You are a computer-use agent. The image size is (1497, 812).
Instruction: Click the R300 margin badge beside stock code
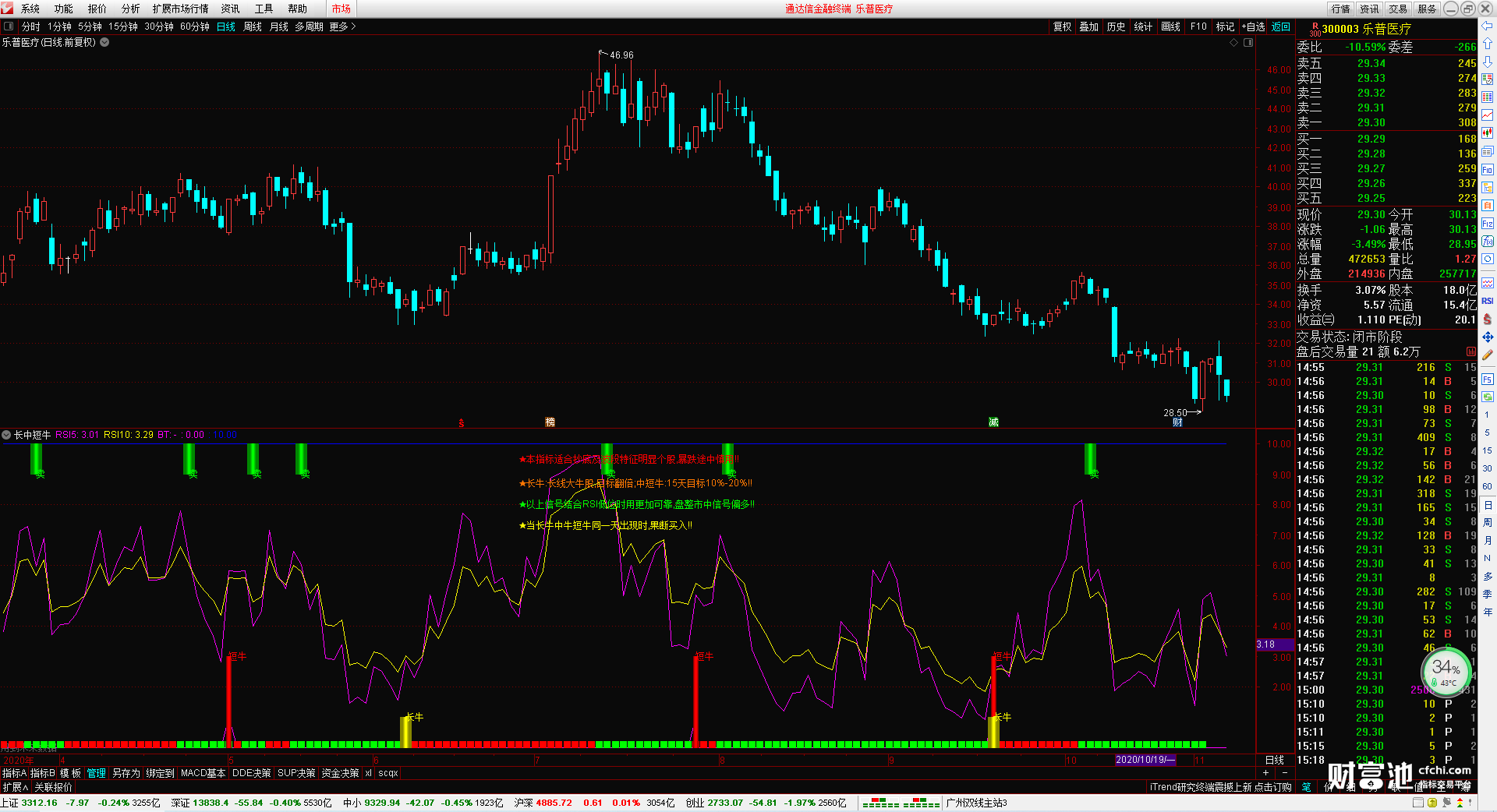(x=1315, y=29)
